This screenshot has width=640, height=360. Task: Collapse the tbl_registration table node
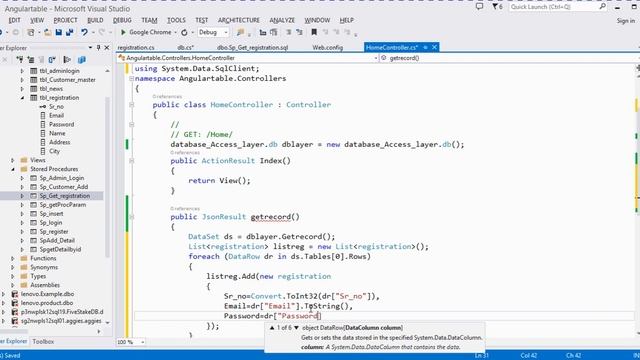click(x=22, y=98)
